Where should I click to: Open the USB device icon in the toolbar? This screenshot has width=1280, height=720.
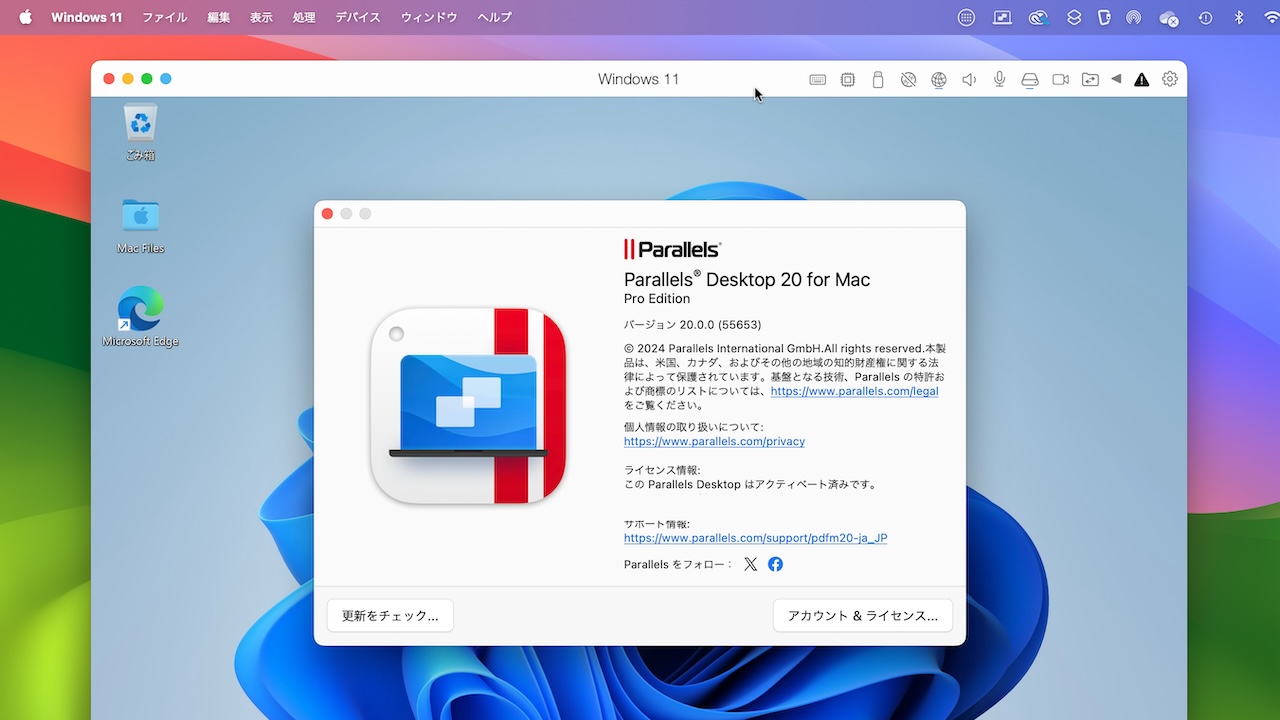(878, 80)
